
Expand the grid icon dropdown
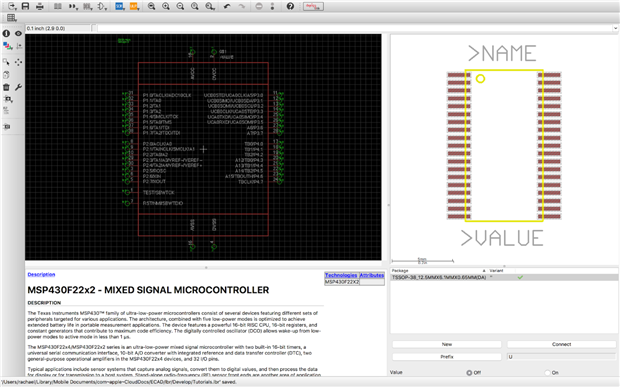click(x=12, y=18)
